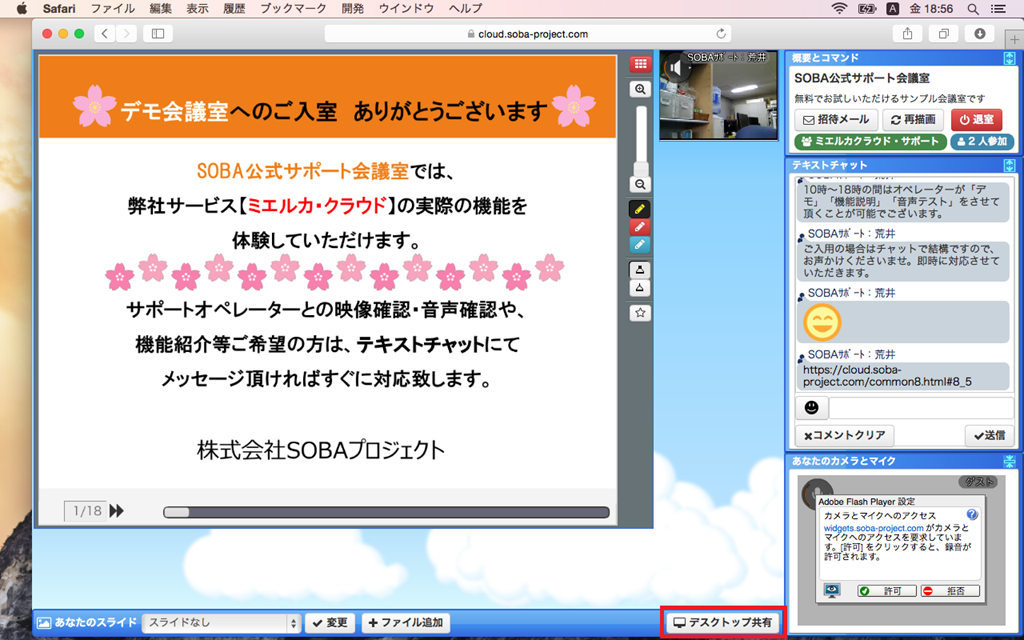The width and height of the screenshot is (1024, 640).
Task: Click the ゲスト guest label badge
Action: (x=978, y=482)
